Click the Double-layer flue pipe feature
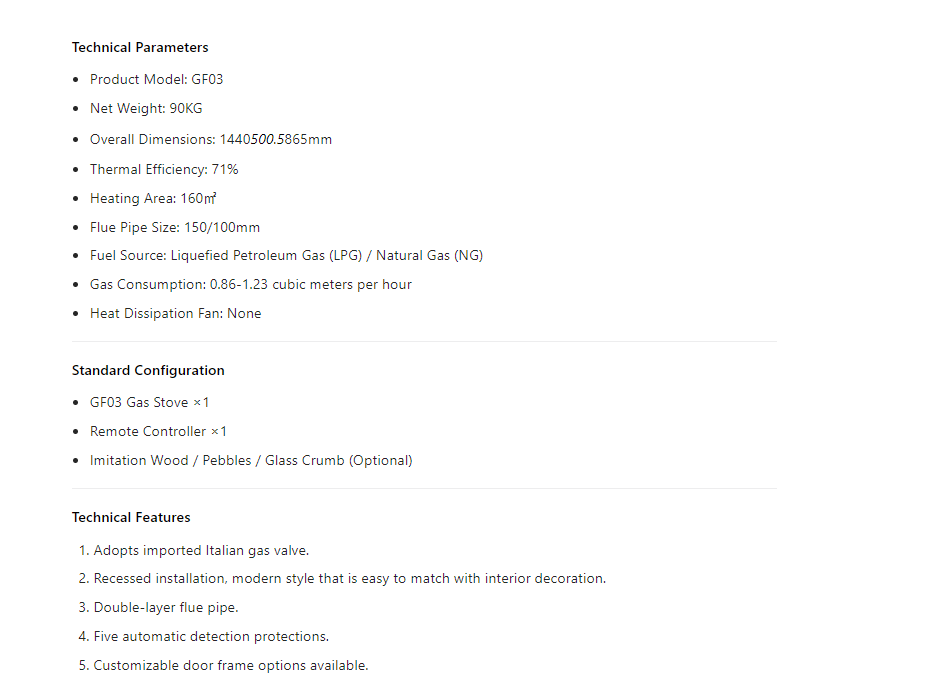Screen dimensions: 933x691 click(x=166, y=608)
